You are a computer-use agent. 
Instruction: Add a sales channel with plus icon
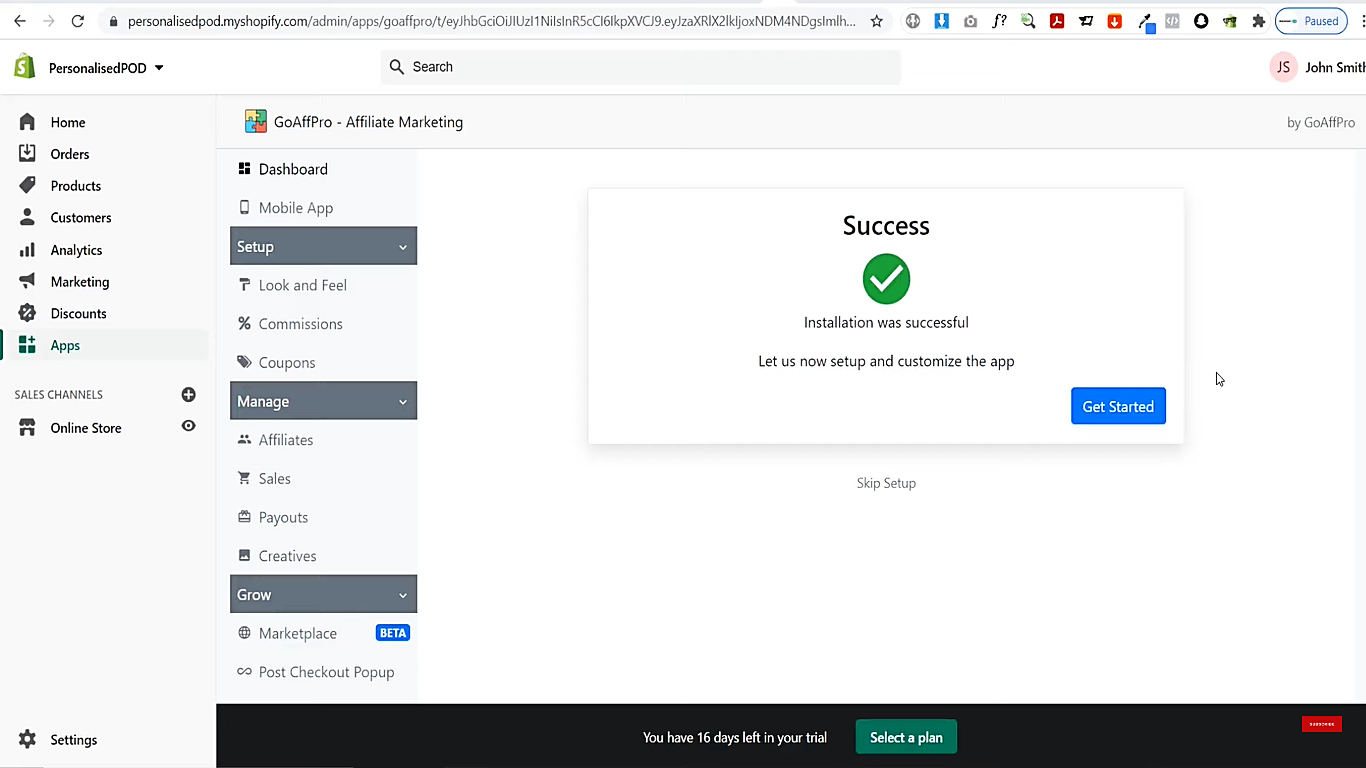coord(188,395)
